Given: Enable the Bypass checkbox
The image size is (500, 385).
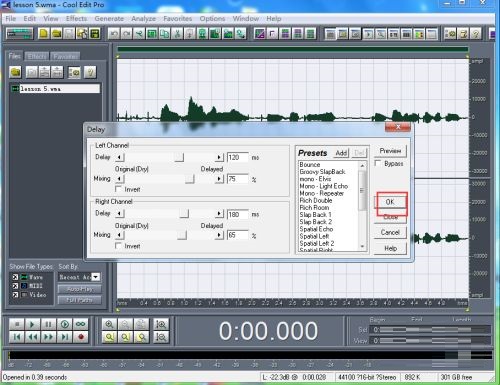Looking at the screenshot, I should point(378,163).
